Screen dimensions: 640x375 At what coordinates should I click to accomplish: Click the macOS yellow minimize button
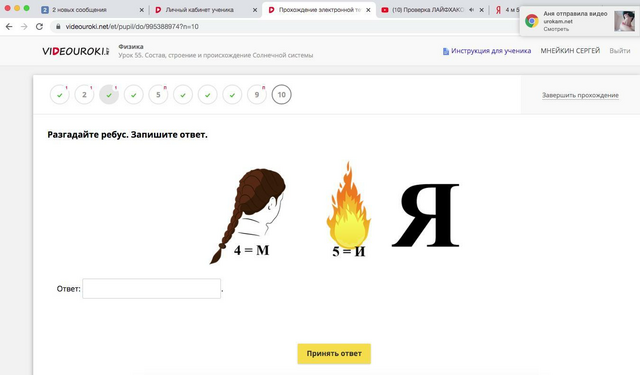tap(17, 8)
